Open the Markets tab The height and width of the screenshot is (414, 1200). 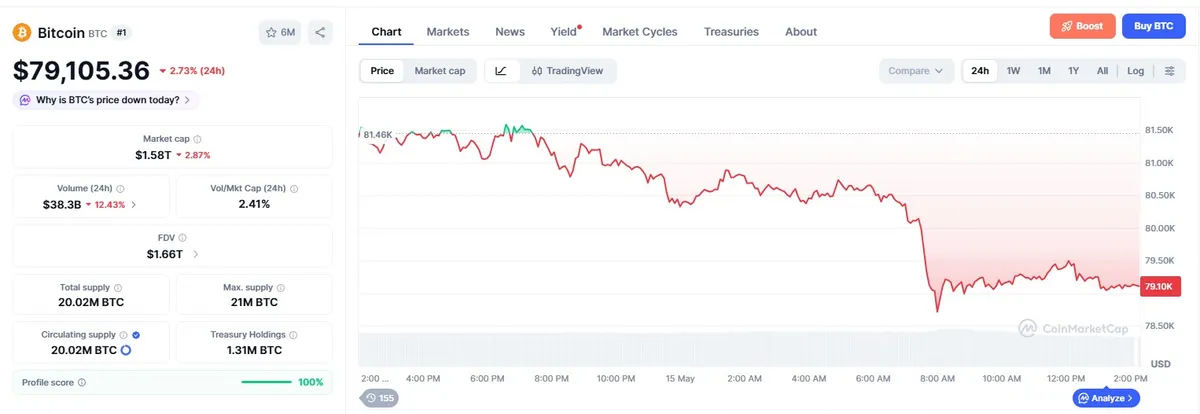tap(448, 31)
